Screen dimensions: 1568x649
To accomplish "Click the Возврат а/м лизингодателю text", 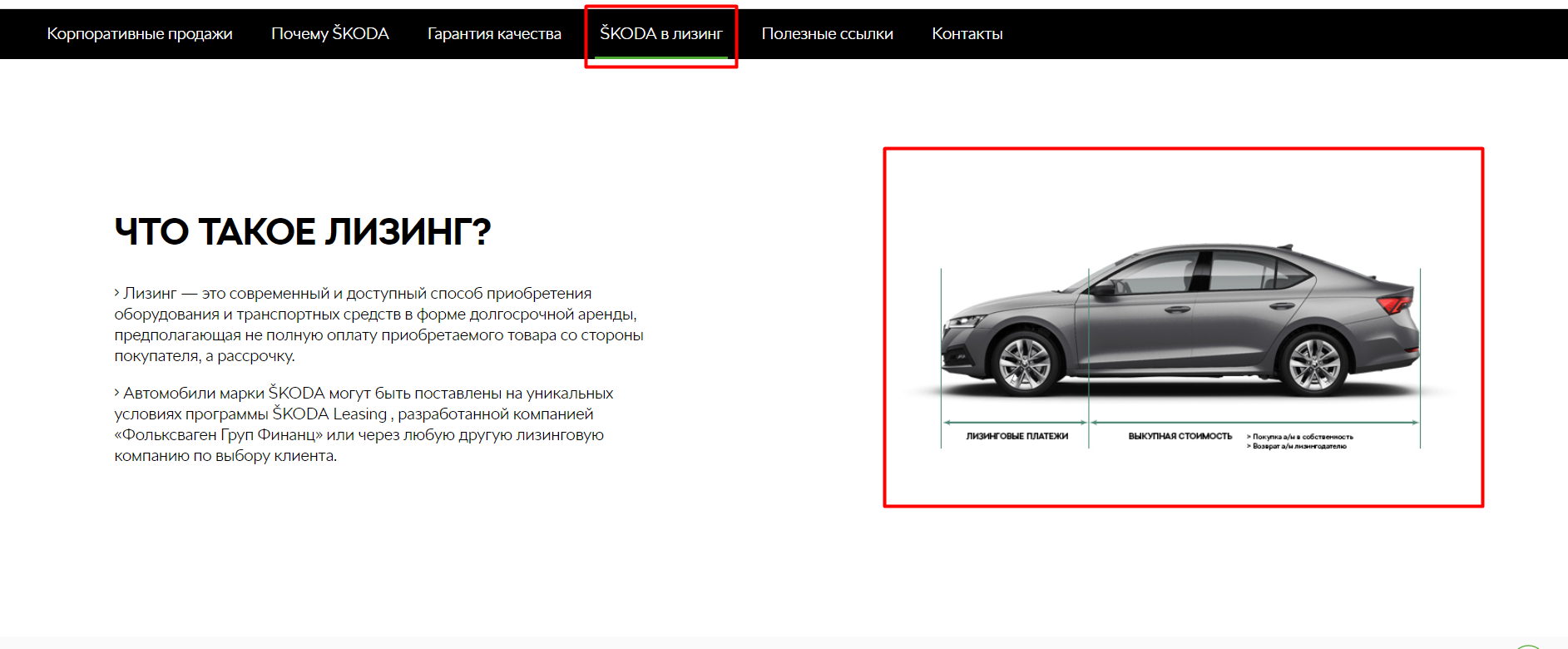I will (1296, 447).
